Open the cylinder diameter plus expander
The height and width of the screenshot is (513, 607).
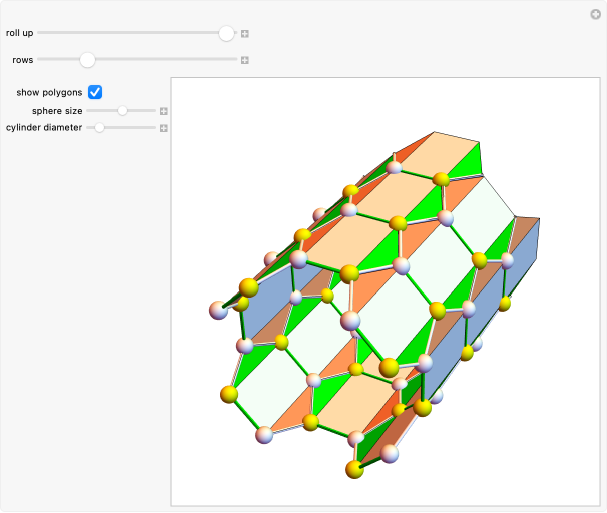tap(164, 128)
